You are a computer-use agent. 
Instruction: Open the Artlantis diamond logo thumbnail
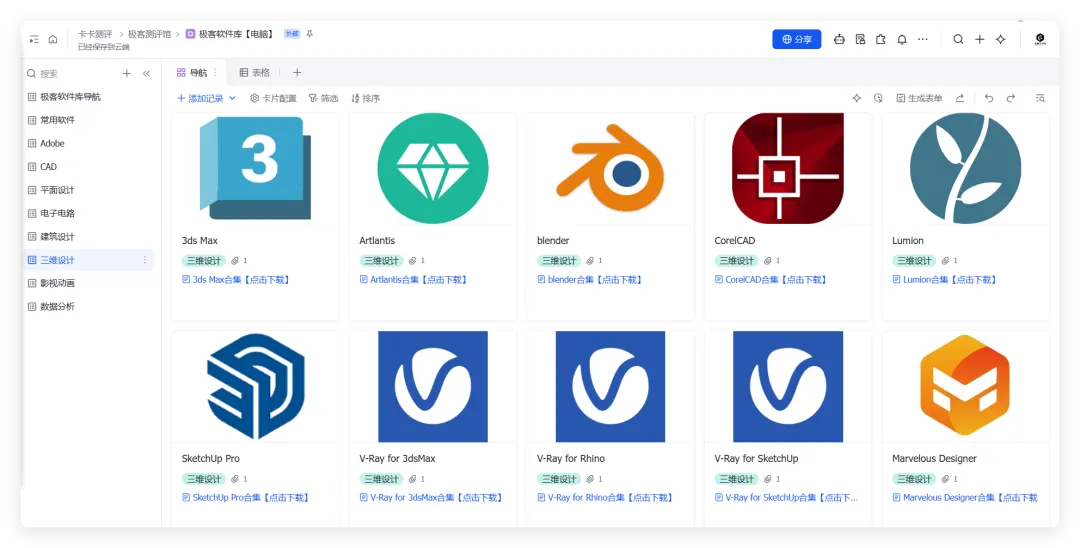pos(433,168)
